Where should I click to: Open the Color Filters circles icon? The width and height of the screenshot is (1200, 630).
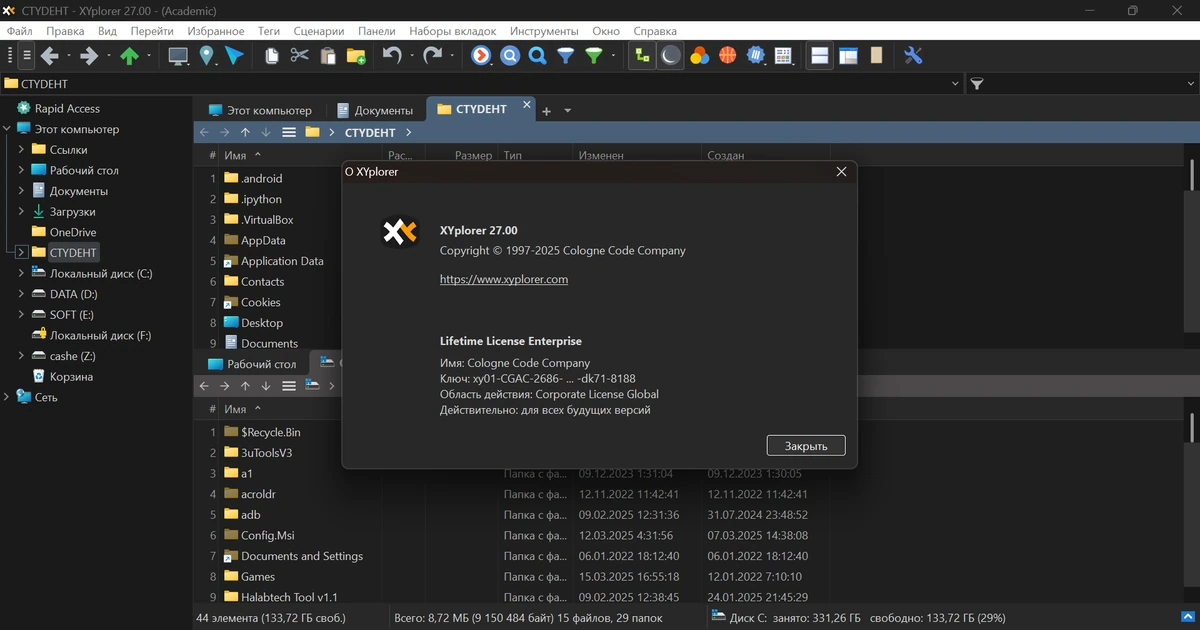699,56
